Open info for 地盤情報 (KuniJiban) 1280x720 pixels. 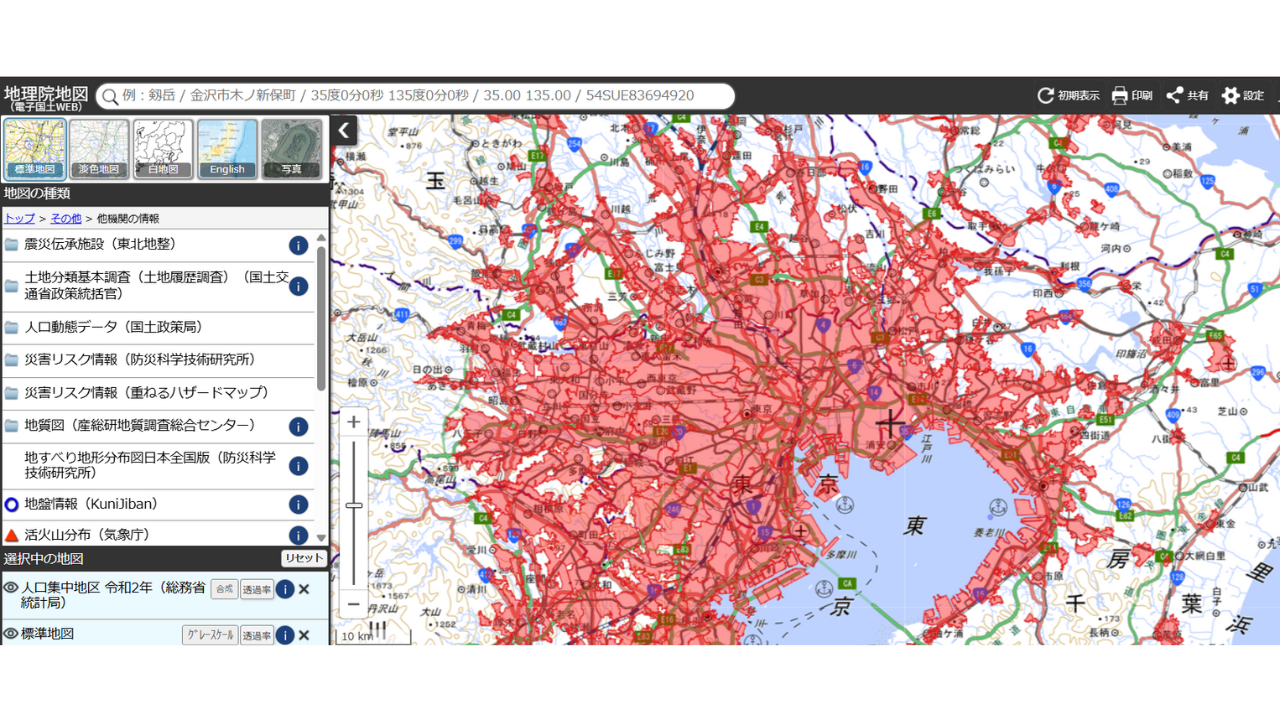click(x=298, y=505)
